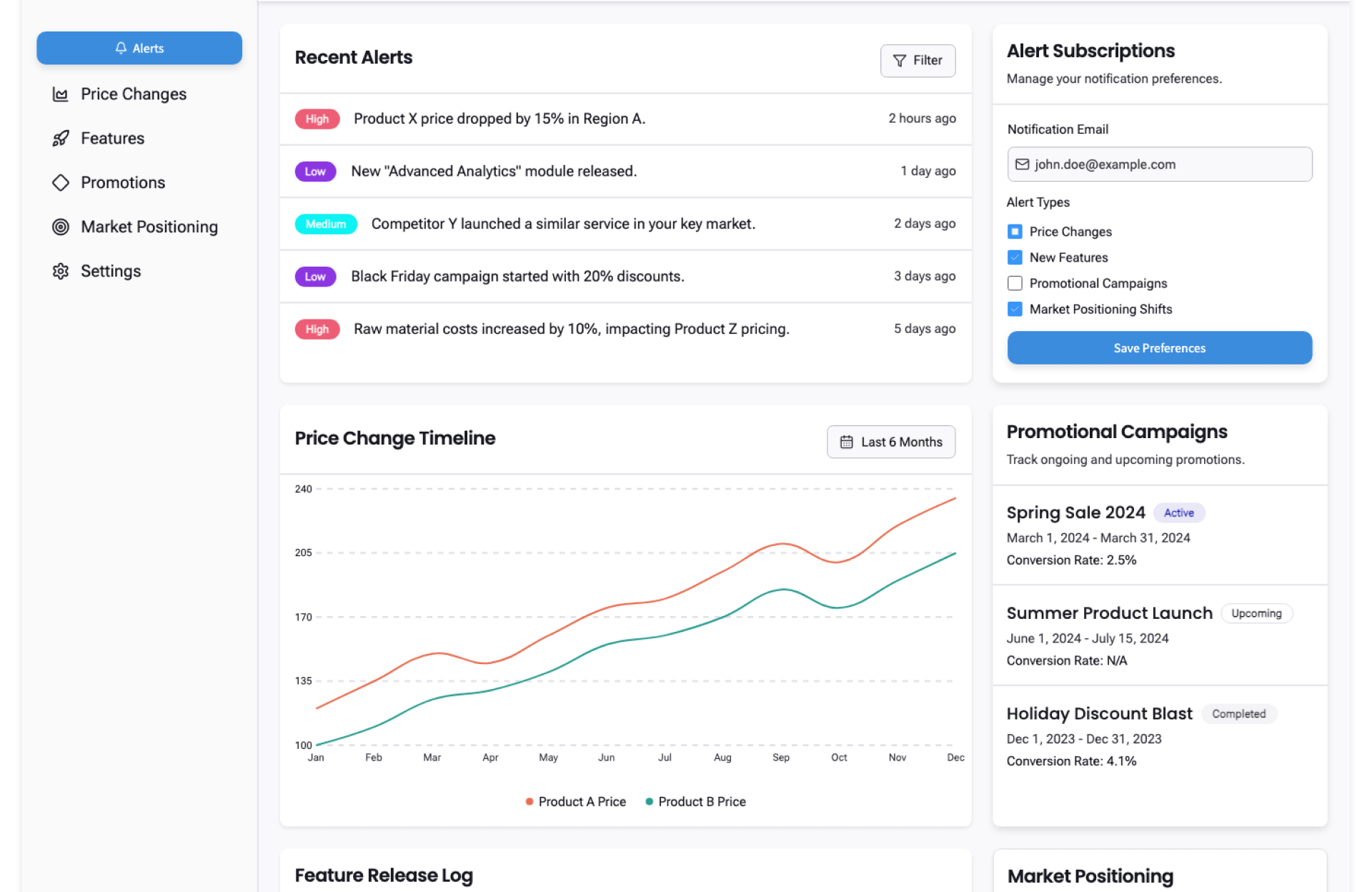This screenshot has width=1372, height=892.
Task: Click the Save Preferences button
Action: click(1159, 348)
